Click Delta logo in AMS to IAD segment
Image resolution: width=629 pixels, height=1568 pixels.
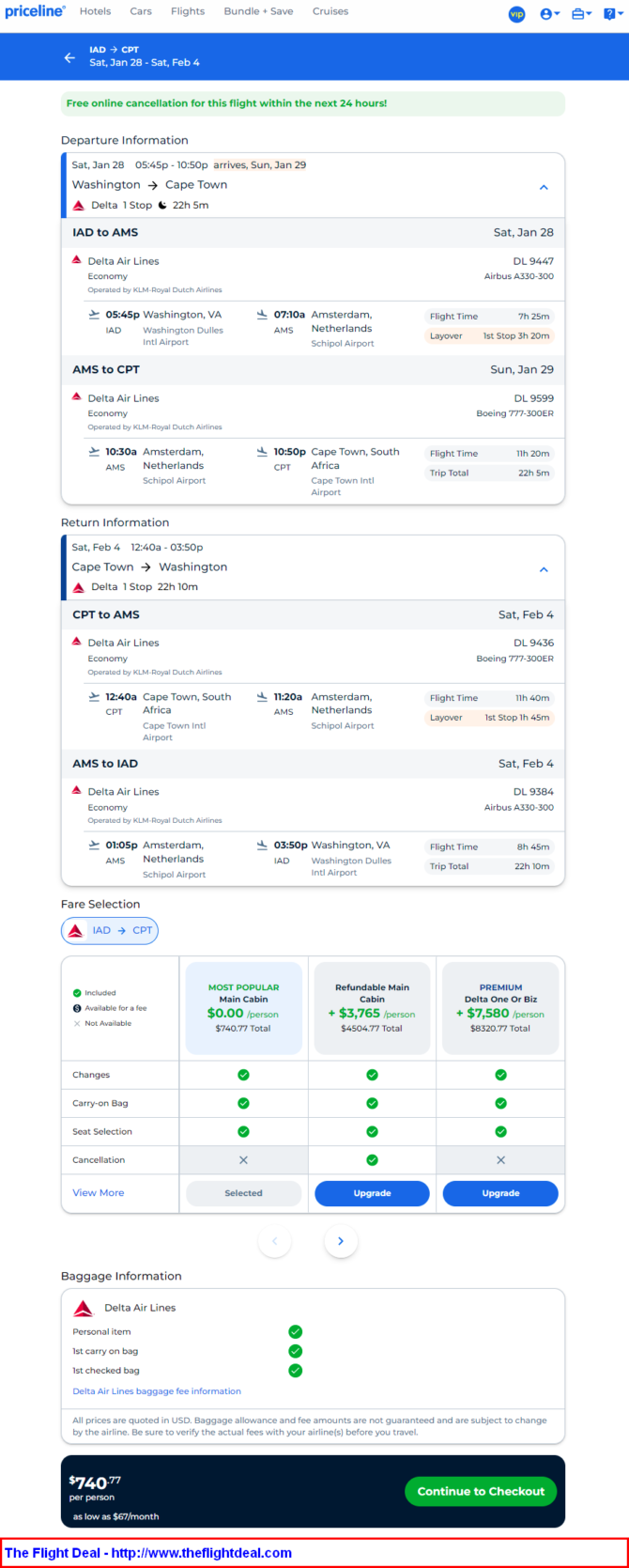[77, 790]
